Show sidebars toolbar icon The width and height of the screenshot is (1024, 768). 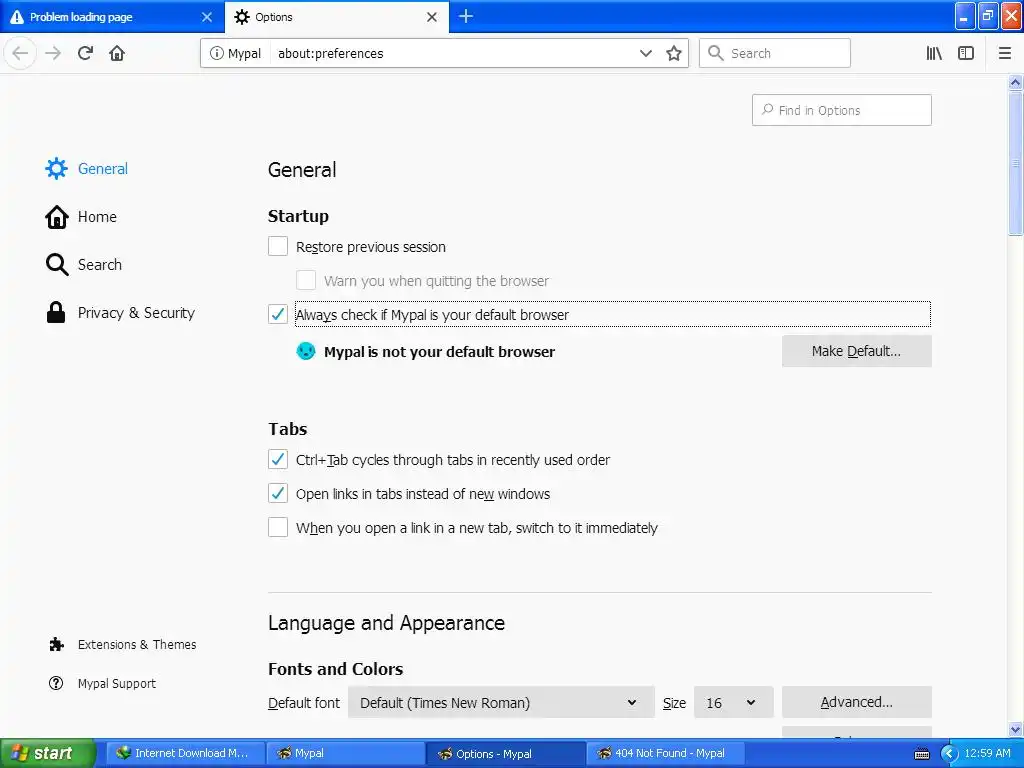pyautogui.click(x=966, y=53)
